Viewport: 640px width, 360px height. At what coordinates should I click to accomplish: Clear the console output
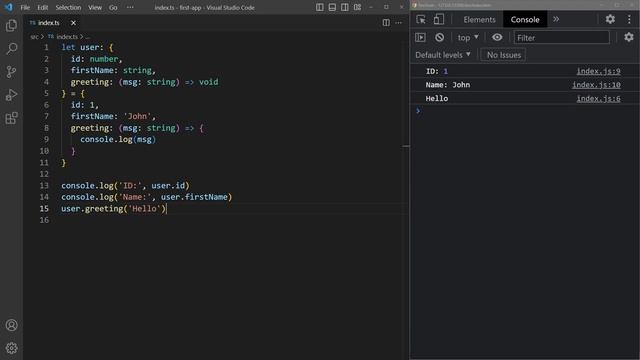[x=439, y=38]
